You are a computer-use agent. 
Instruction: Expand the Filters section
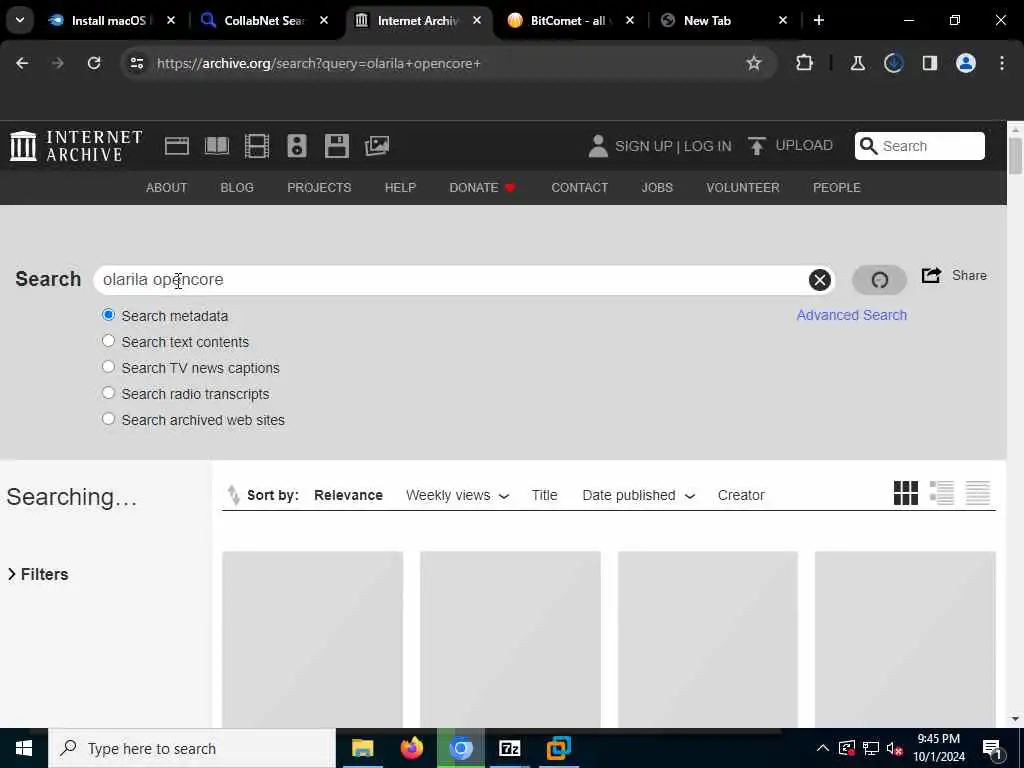click(x=38, y=574)
